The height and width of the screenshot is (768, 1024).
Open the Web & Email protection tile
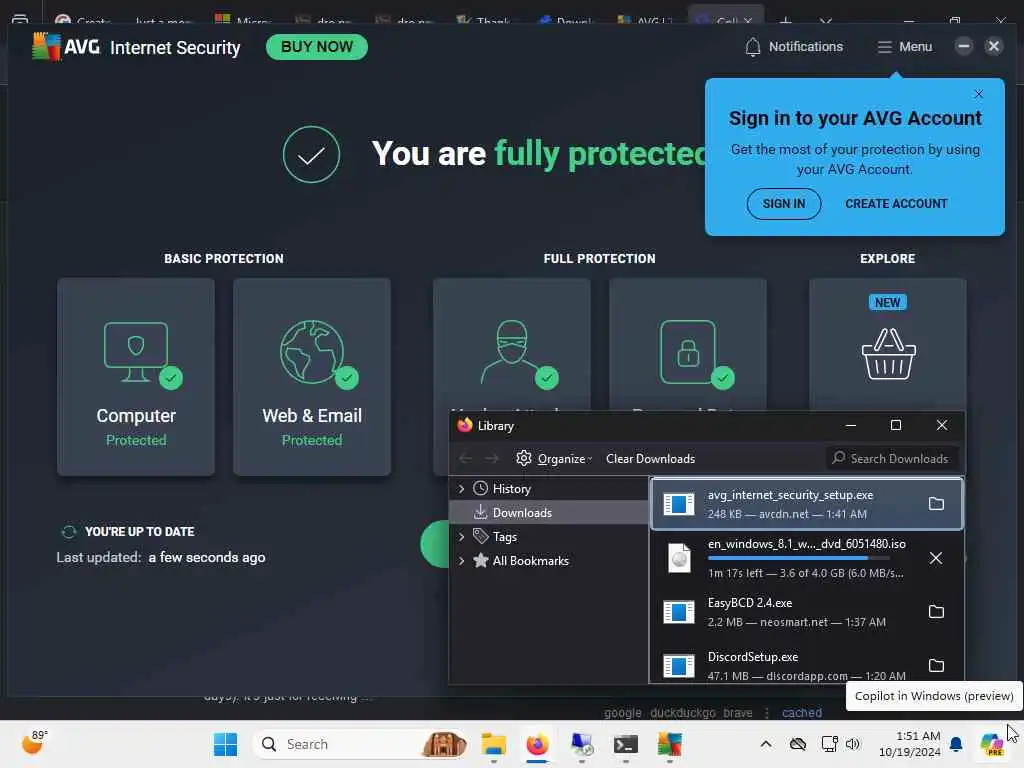tap(312, 377)
